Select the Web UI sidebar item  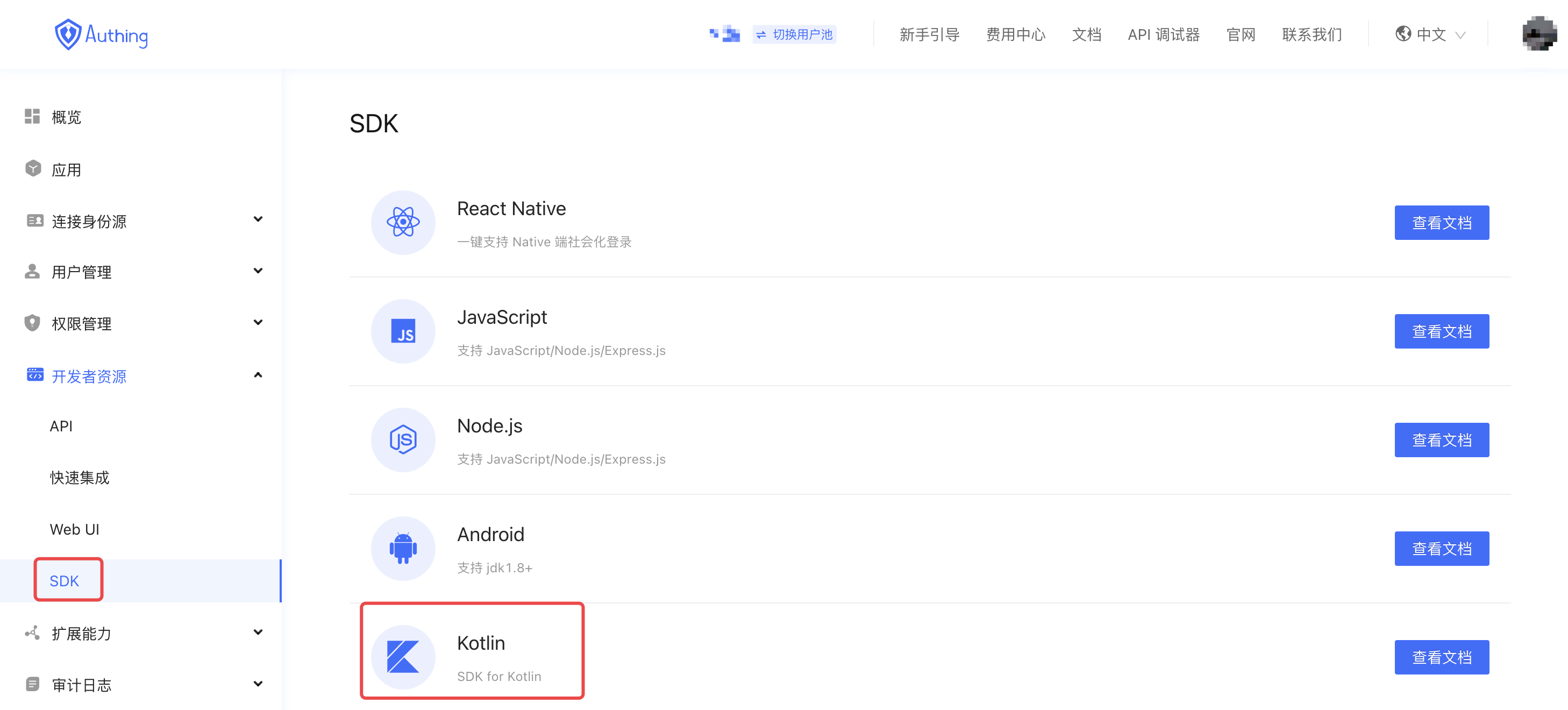[x=74, y=529]
